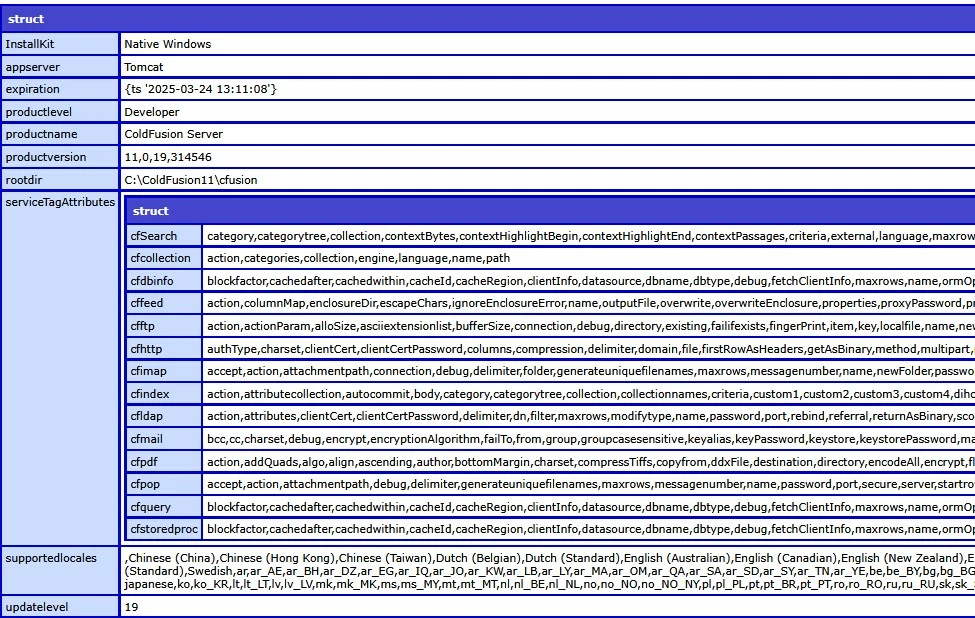Select the Native Windows value
975x618 pixels.
[167, 44]
